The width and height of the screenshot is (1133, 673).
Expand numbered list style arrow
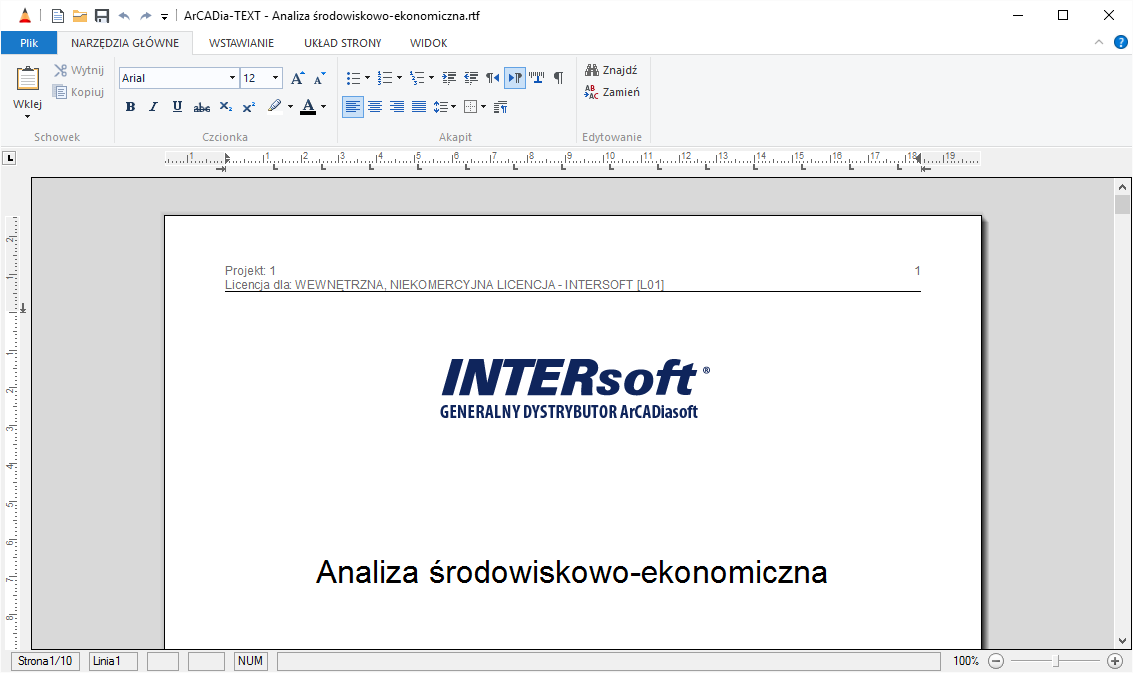pos(399,78)
